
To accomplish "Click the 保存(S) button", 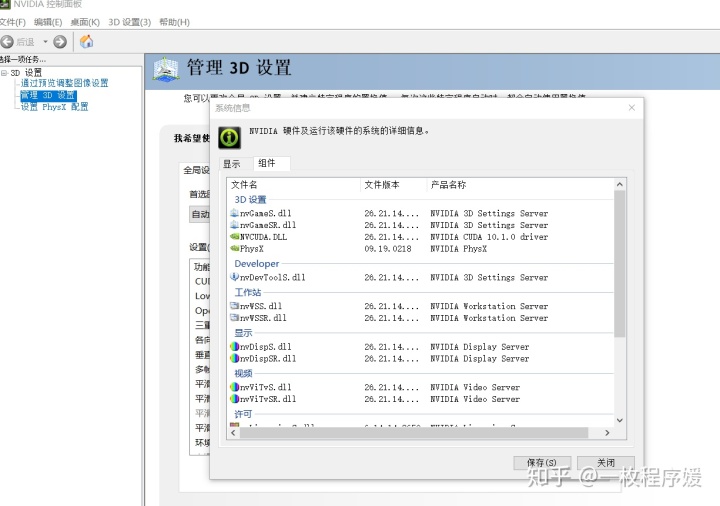I will 542,463.
